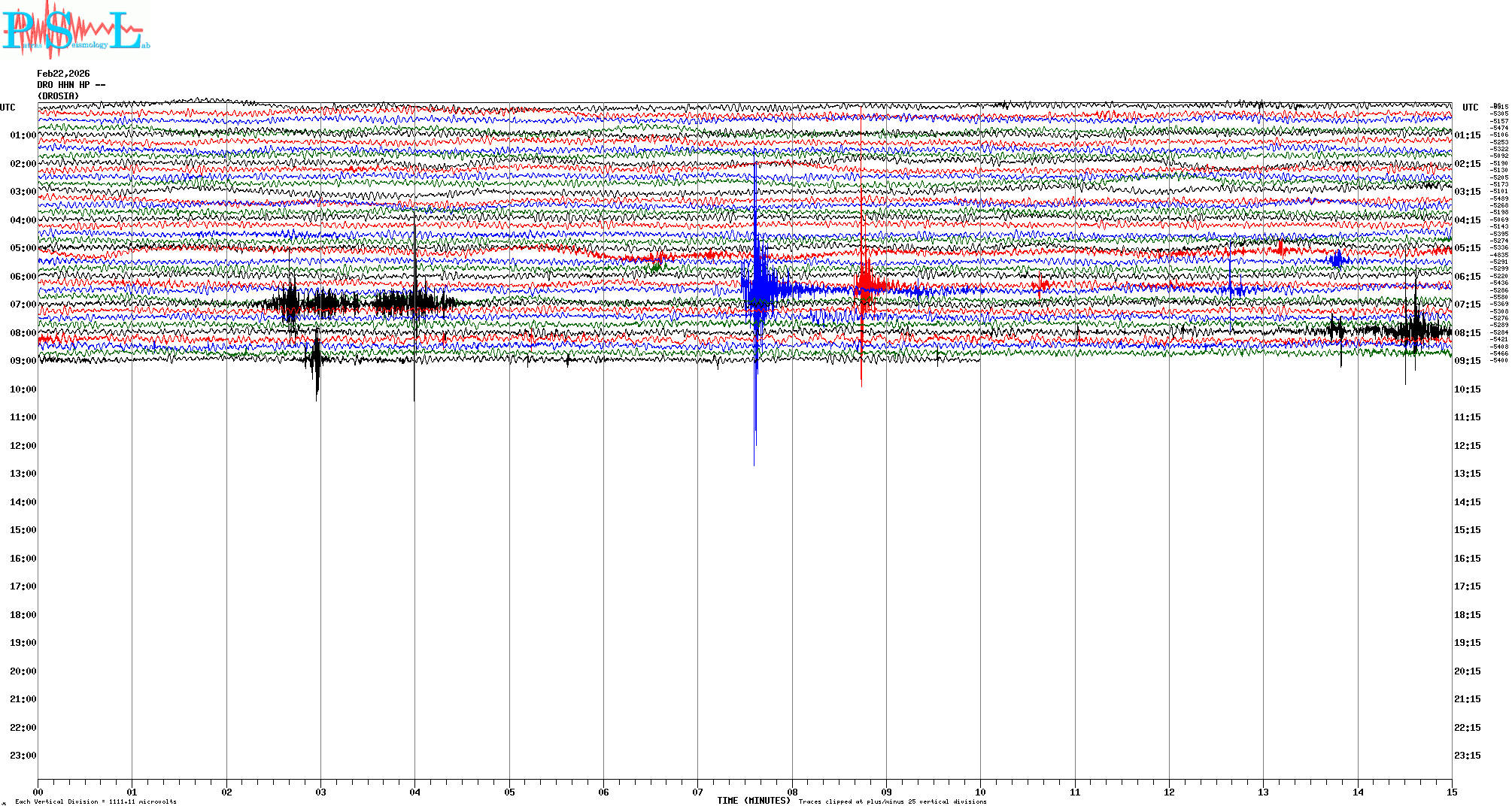Click the 23:00 UTC left axis label

click(x=23, y=756)
